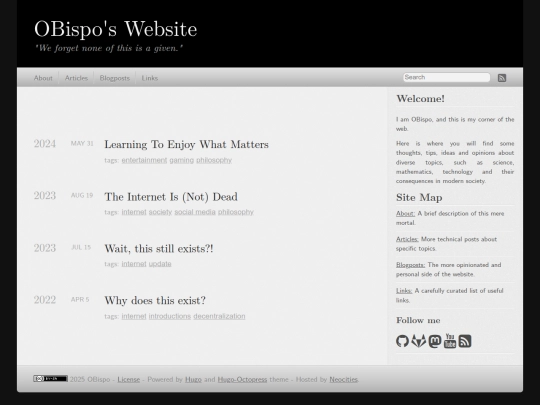Open the License link in footer
The width and height of the screenshot is (540, 405).
pyautogui.click(x=128, y=380)
